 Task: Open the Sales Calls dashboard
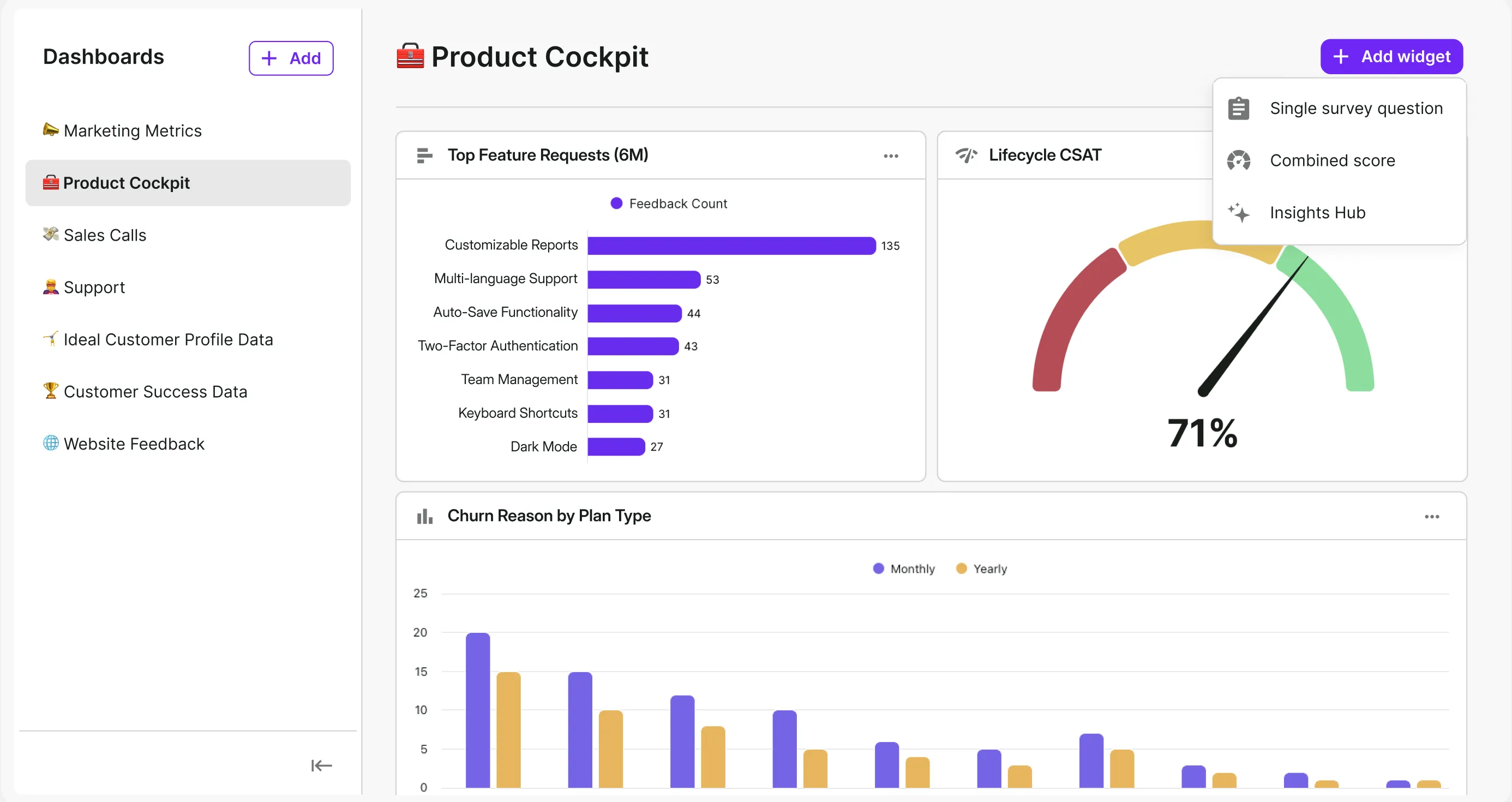click(x=105, y=235)
